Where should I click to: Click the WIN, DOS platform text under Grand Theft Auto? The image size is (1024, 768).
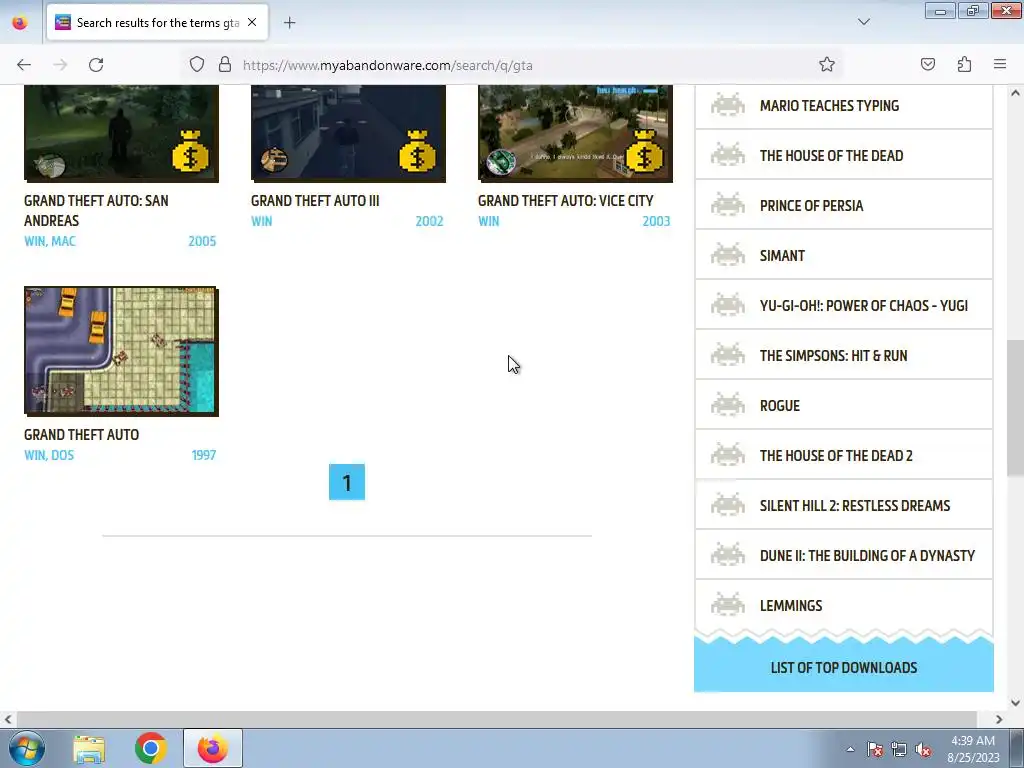[x=49, y=455]
